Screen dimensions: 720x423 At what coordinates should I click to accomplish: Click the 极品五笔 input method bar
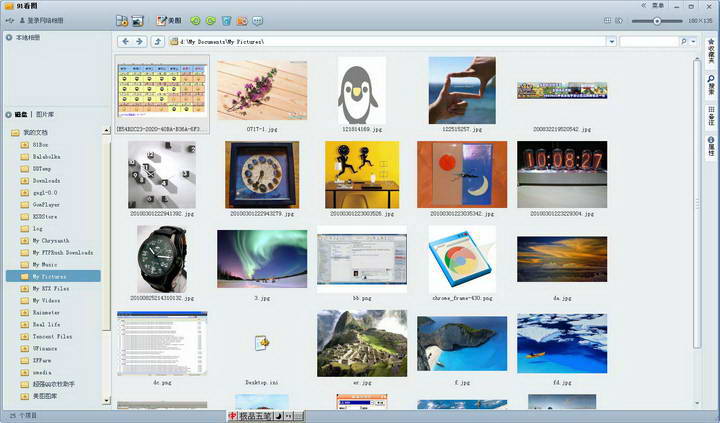pos(255,416)
